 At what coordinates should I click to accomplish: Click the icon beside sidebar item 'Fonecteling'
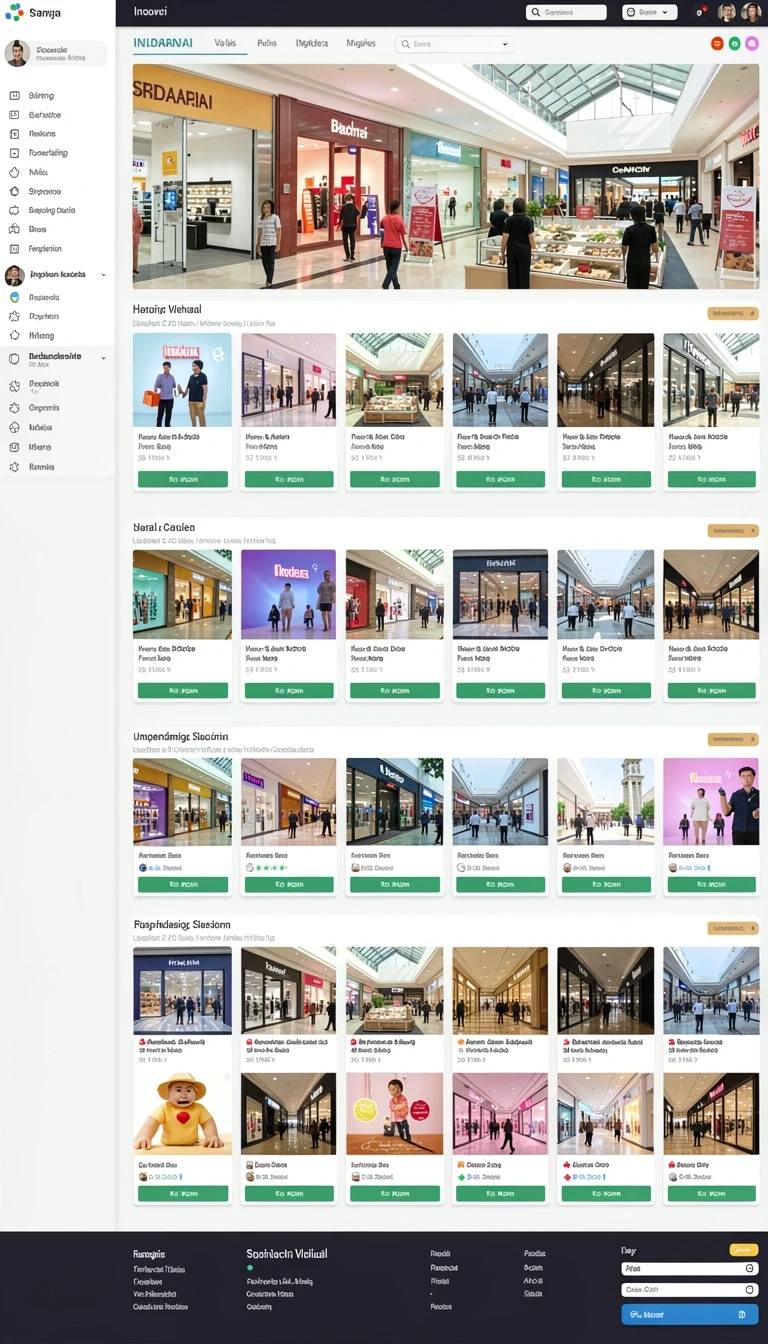coord(14,153)
